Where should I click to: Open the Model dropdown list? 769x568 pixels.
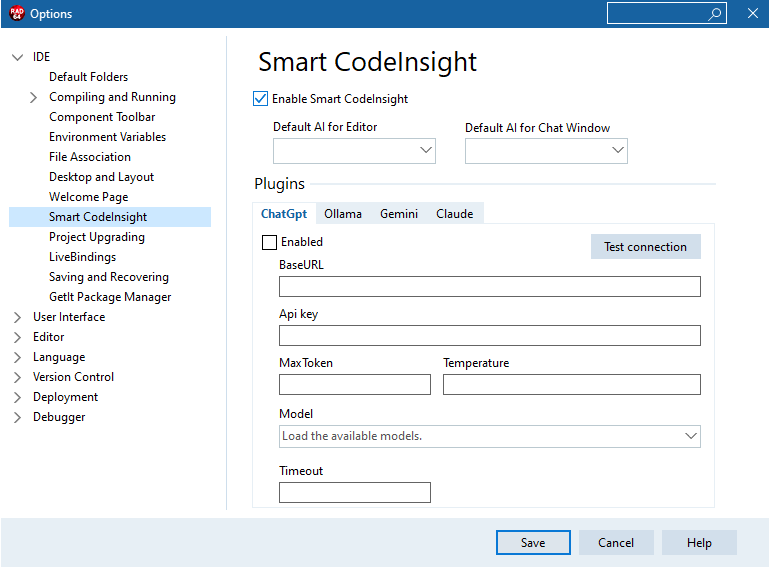click(489, 436)
